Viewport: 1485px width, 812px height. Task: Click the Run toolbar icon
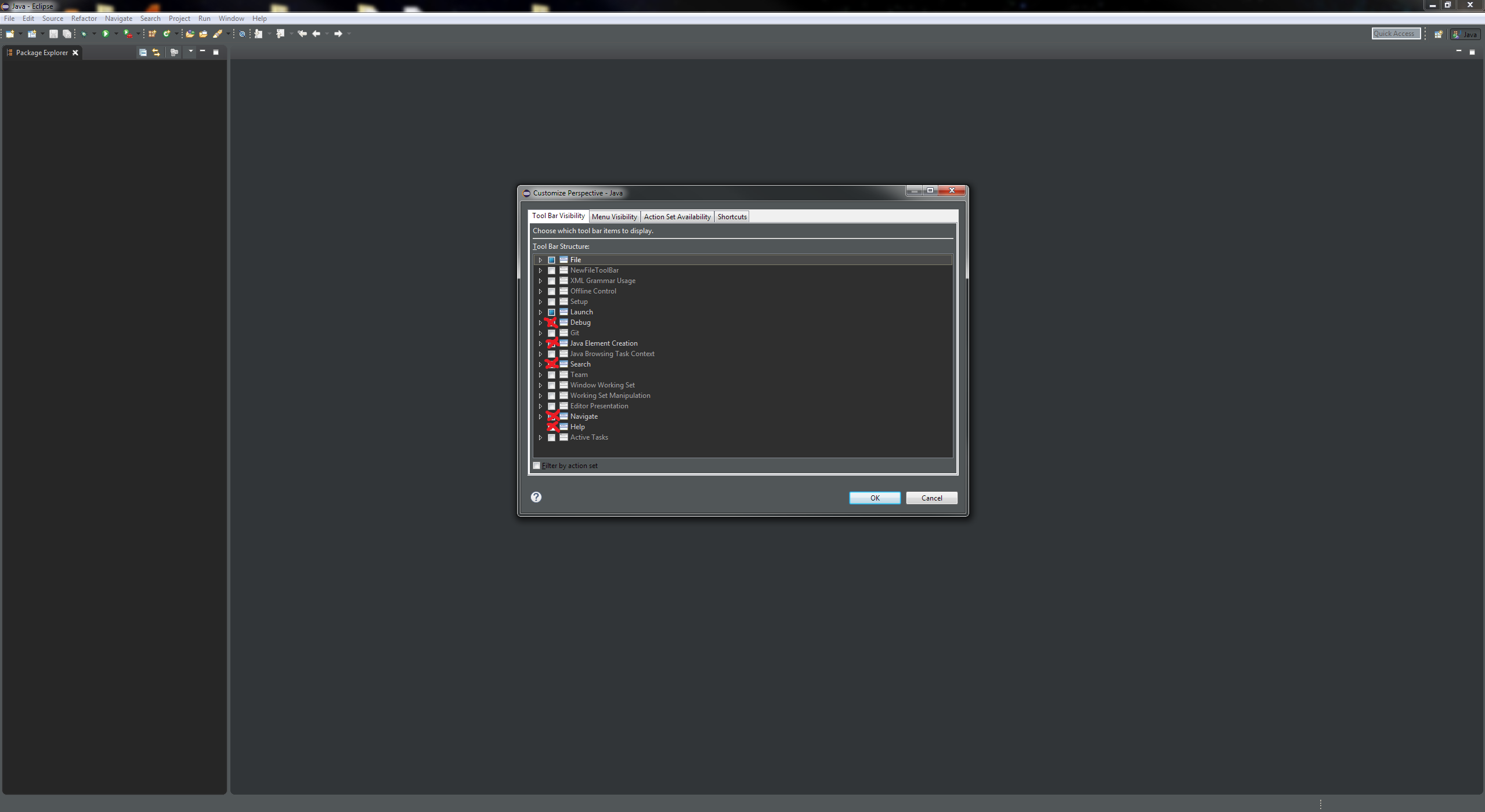106,34
